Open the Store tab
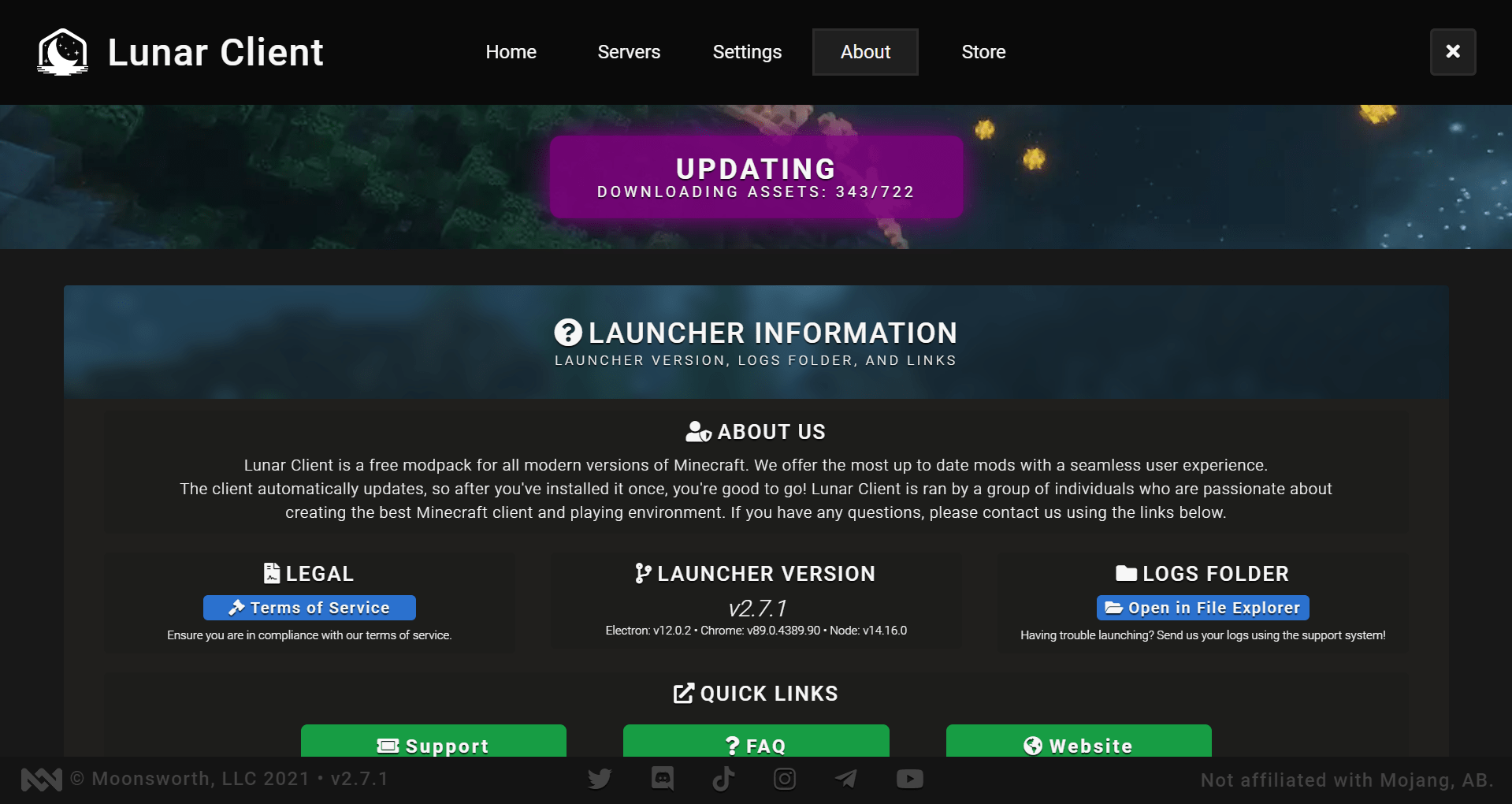1512x804 pixels. coord(983,52)
